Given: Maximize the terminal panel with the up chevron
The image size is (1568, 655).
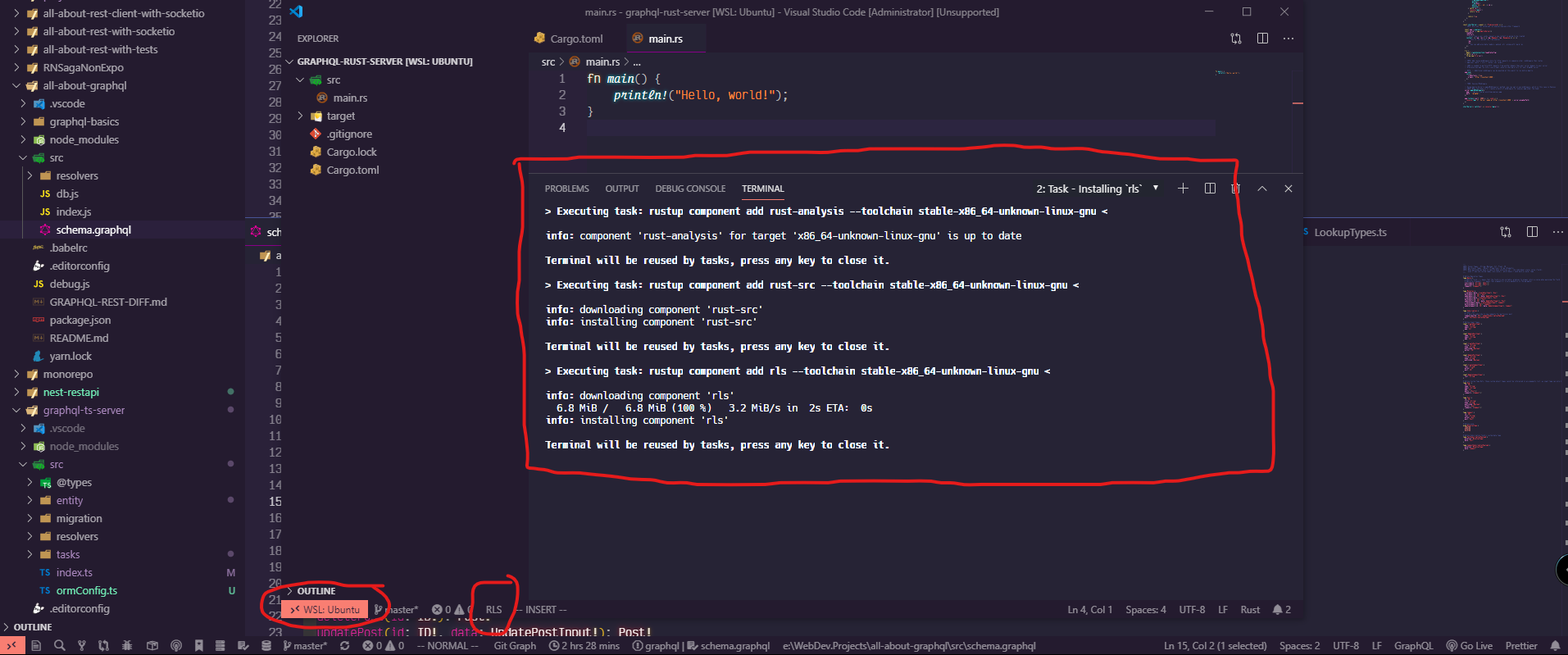Looking at the screenshot, I should click(1262, 189).
